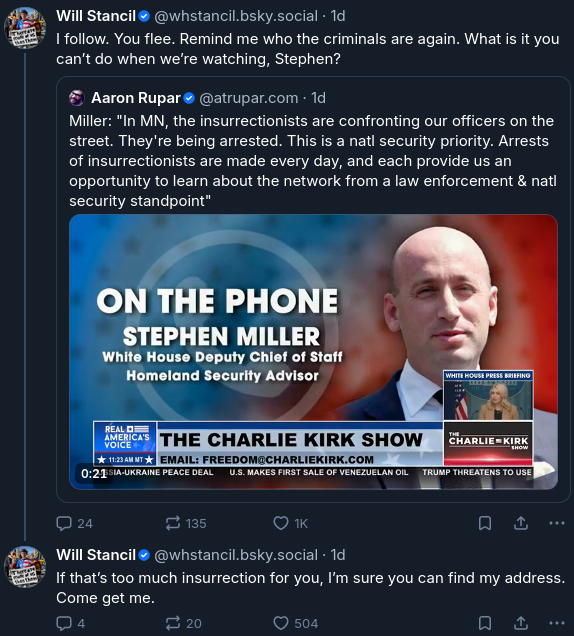Open the @whstancil.bsky.social handle on first post

coord(236,16)
